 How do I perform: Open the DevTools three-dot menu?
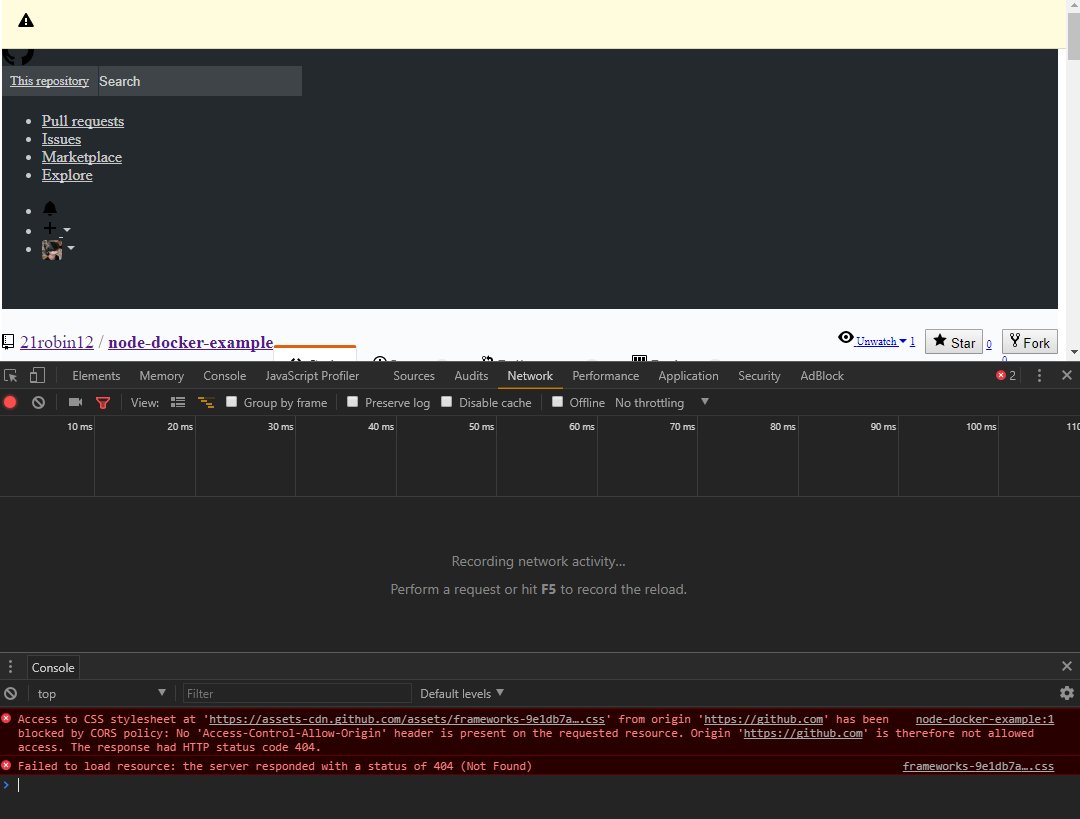click(x=1039, y=375)
